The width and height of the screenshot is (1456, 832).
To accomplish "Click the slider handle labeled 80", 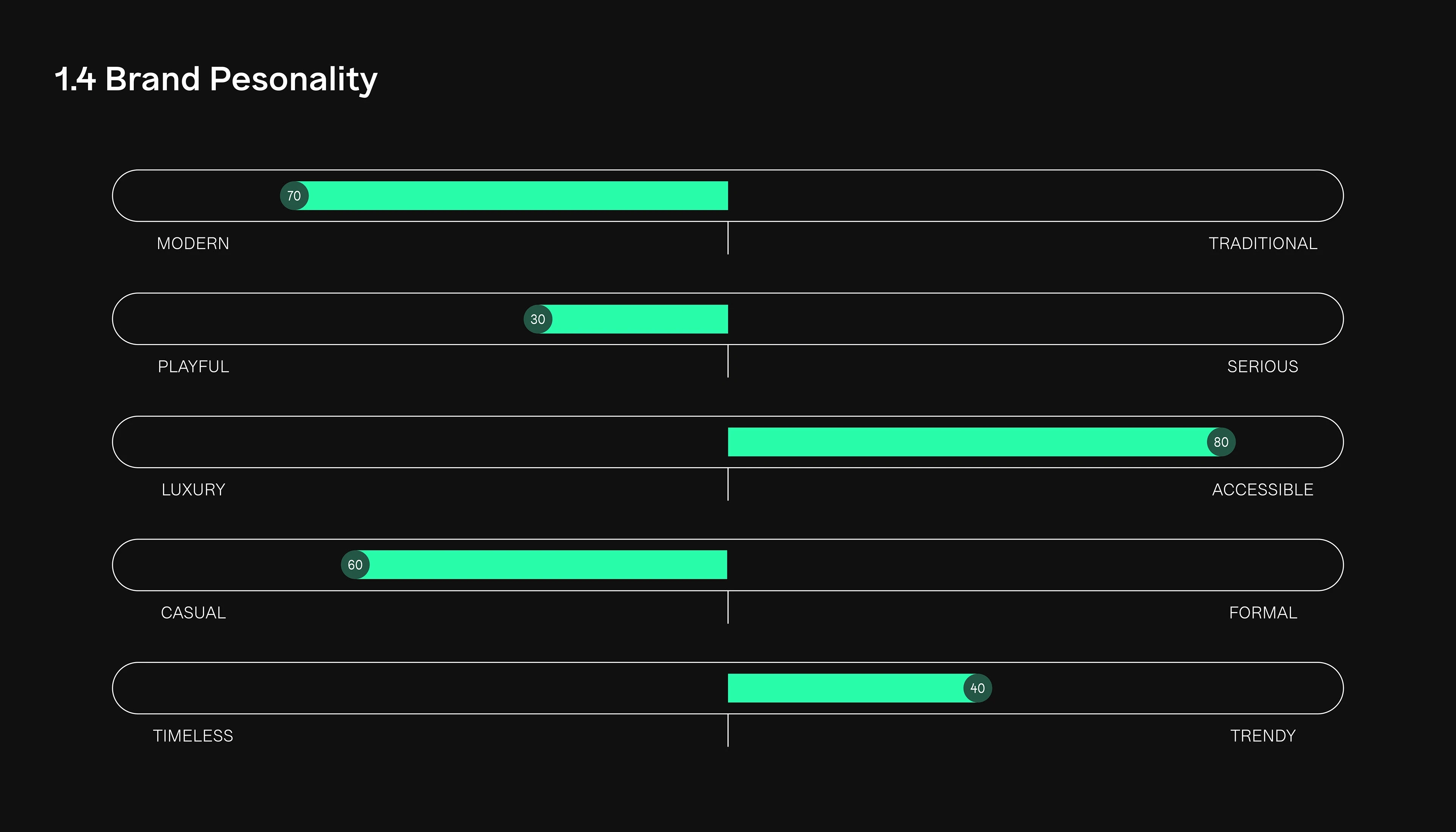I will [x=1221, y=442].
